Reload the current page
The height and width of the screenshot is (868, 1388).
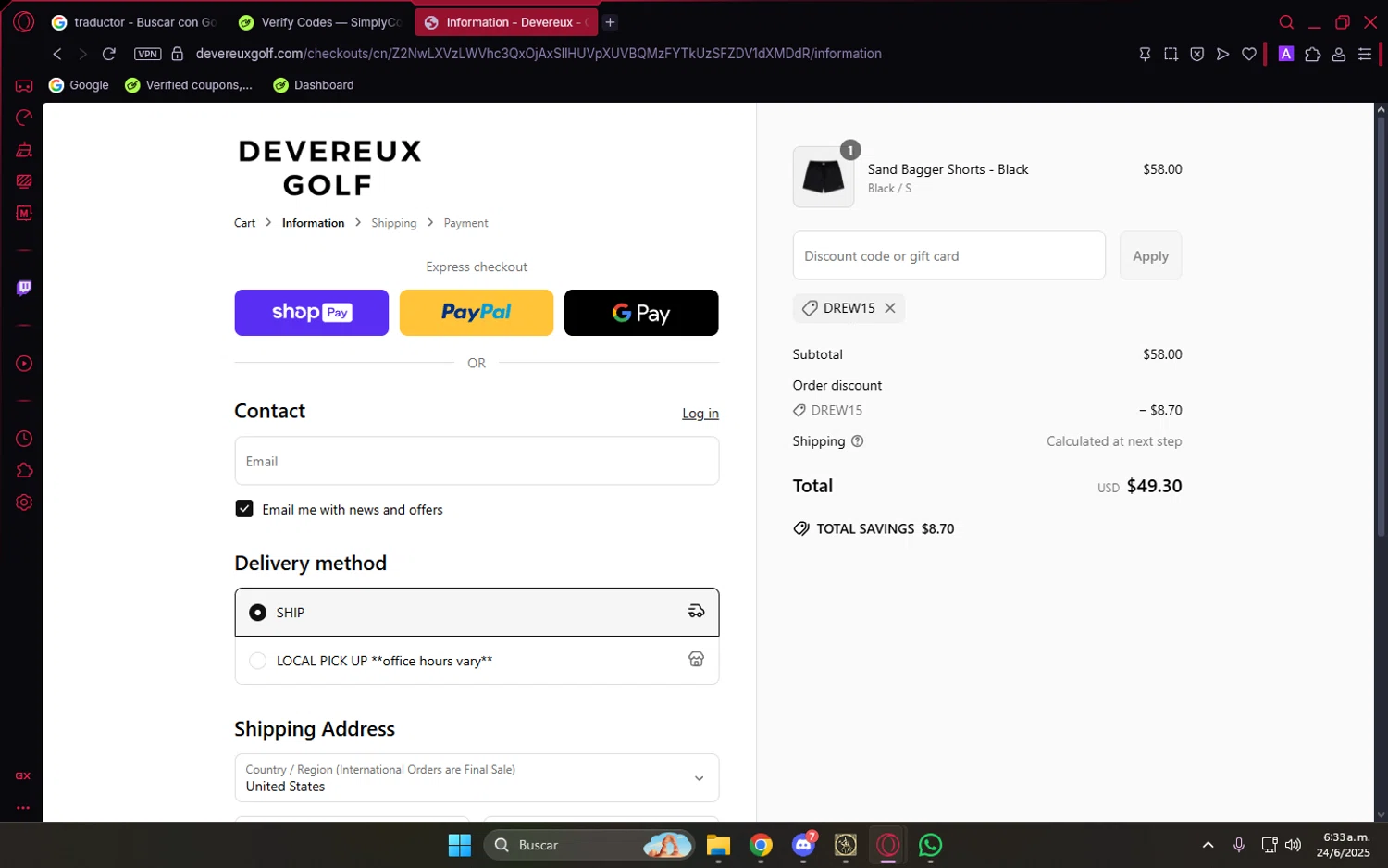[108, 54]
